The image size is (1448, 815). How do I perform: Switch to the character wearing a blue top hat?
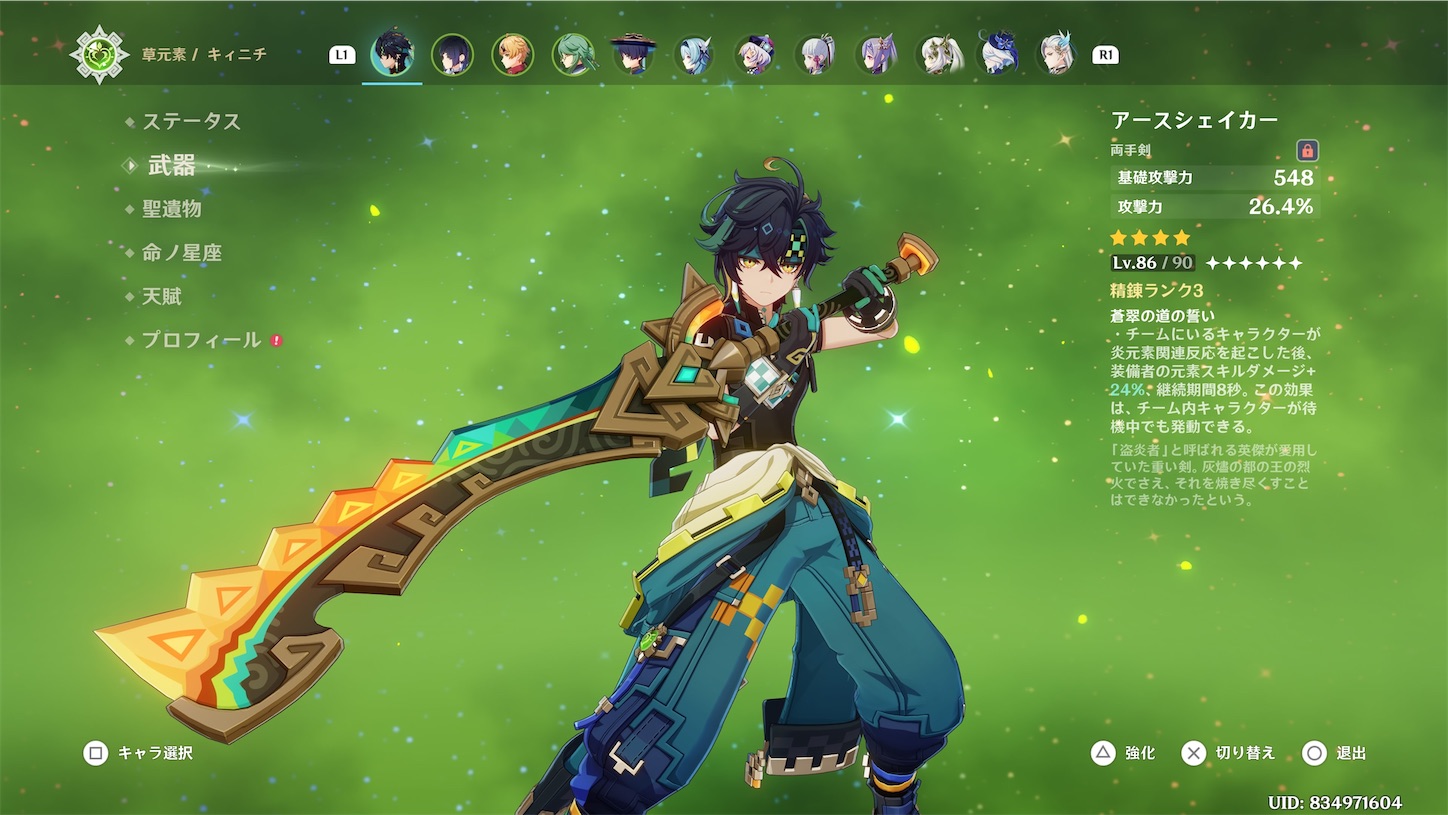[998, 54]
